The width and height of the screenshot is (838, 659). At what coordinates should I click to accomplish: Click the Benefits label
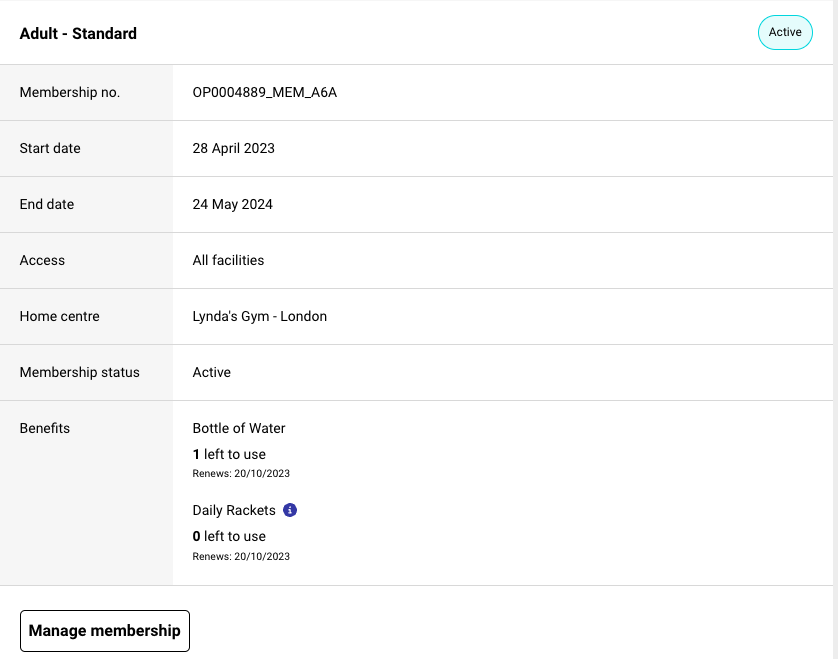45,428
